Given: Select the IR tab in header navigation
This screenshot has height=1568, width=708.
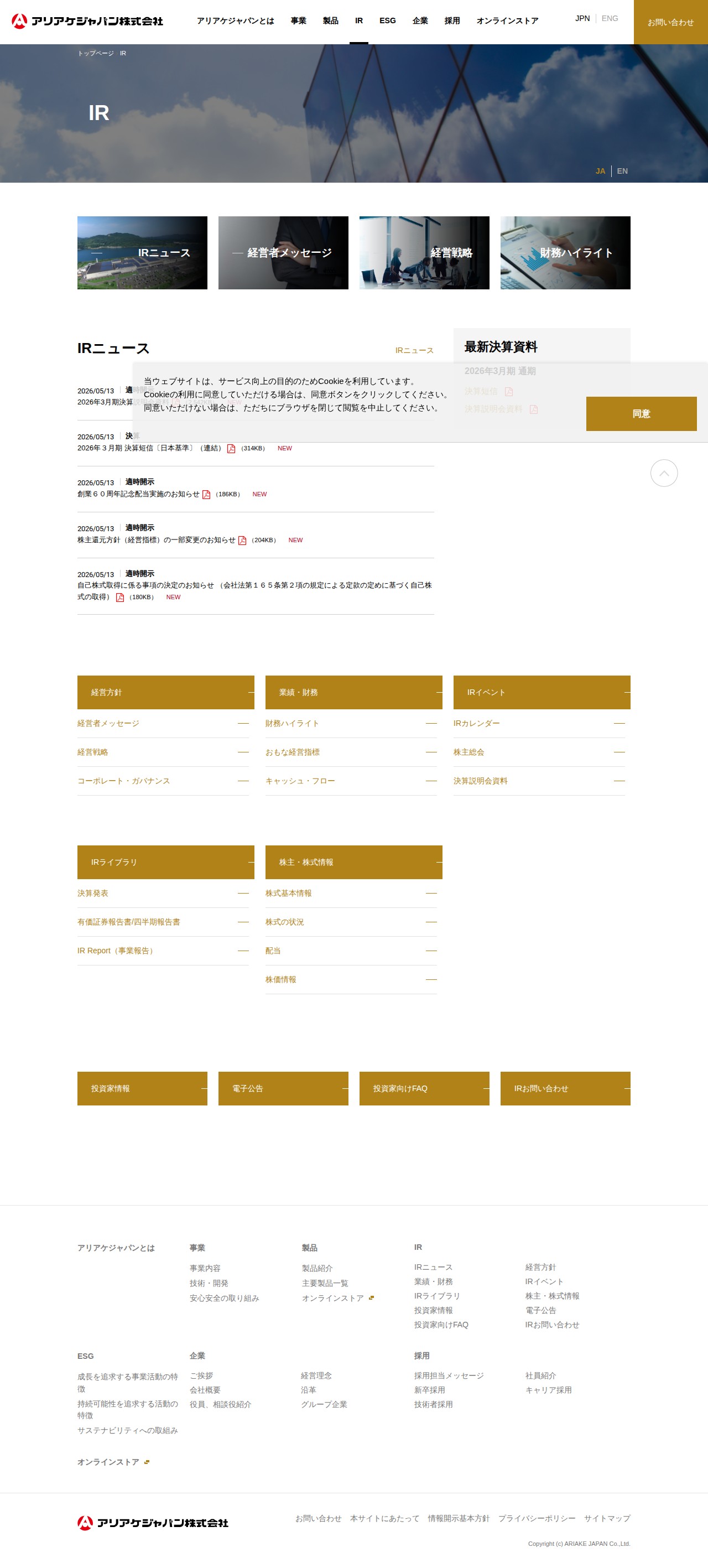Looking at the screenshot, I should click(x=359, y=22).
